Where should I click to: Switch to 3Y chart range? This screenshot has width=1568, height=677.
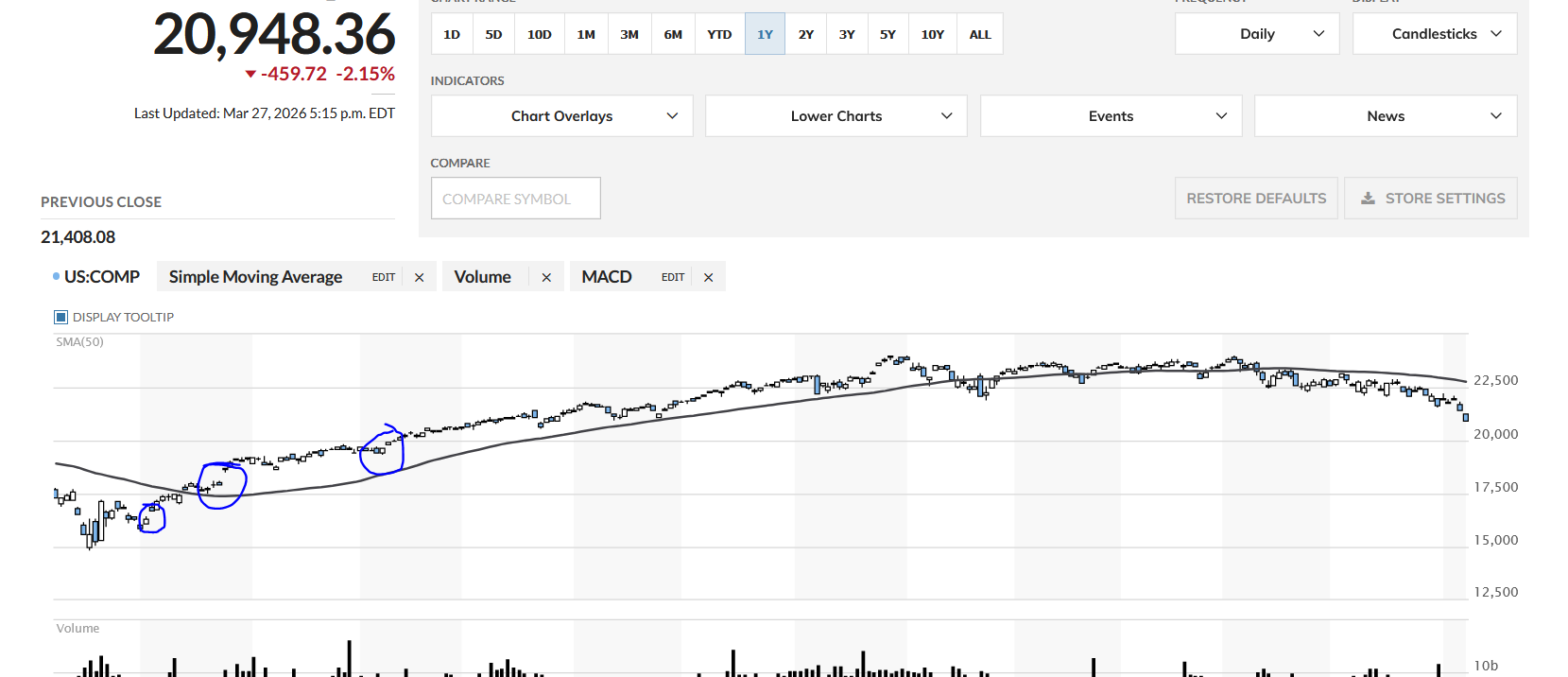click(847, 34)
